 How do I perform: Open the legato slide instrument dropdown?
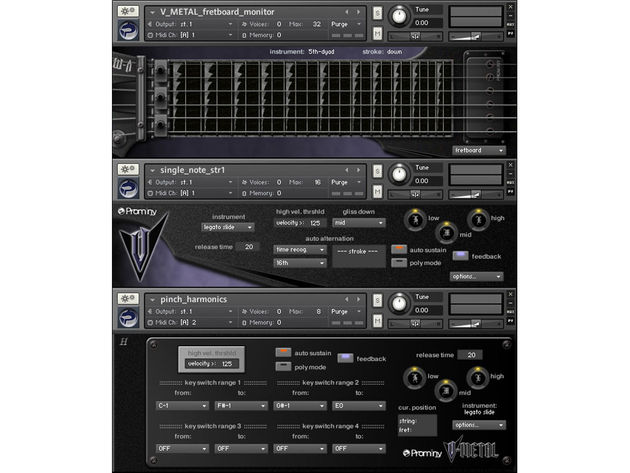227,227
